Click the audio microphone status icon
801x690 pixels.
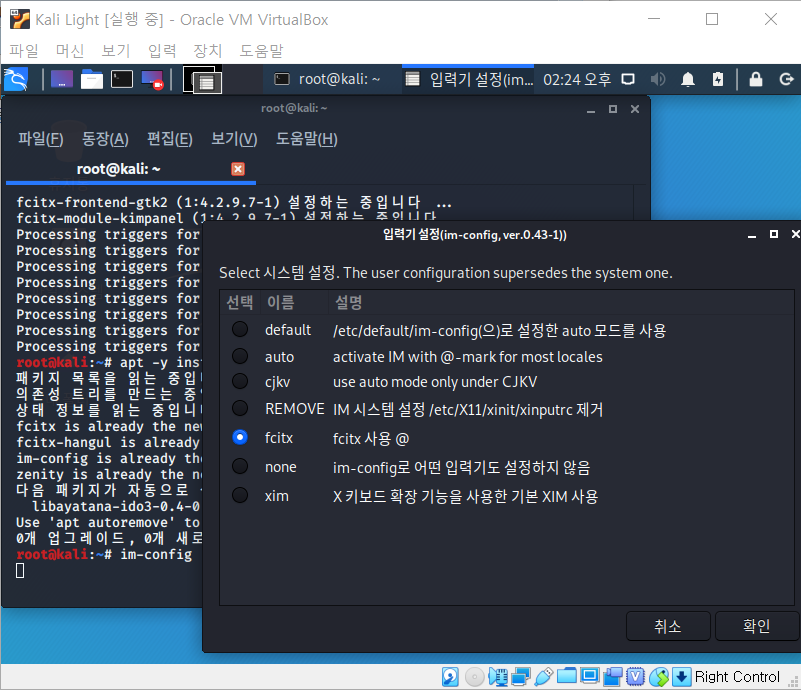click(x=498, y=677)
